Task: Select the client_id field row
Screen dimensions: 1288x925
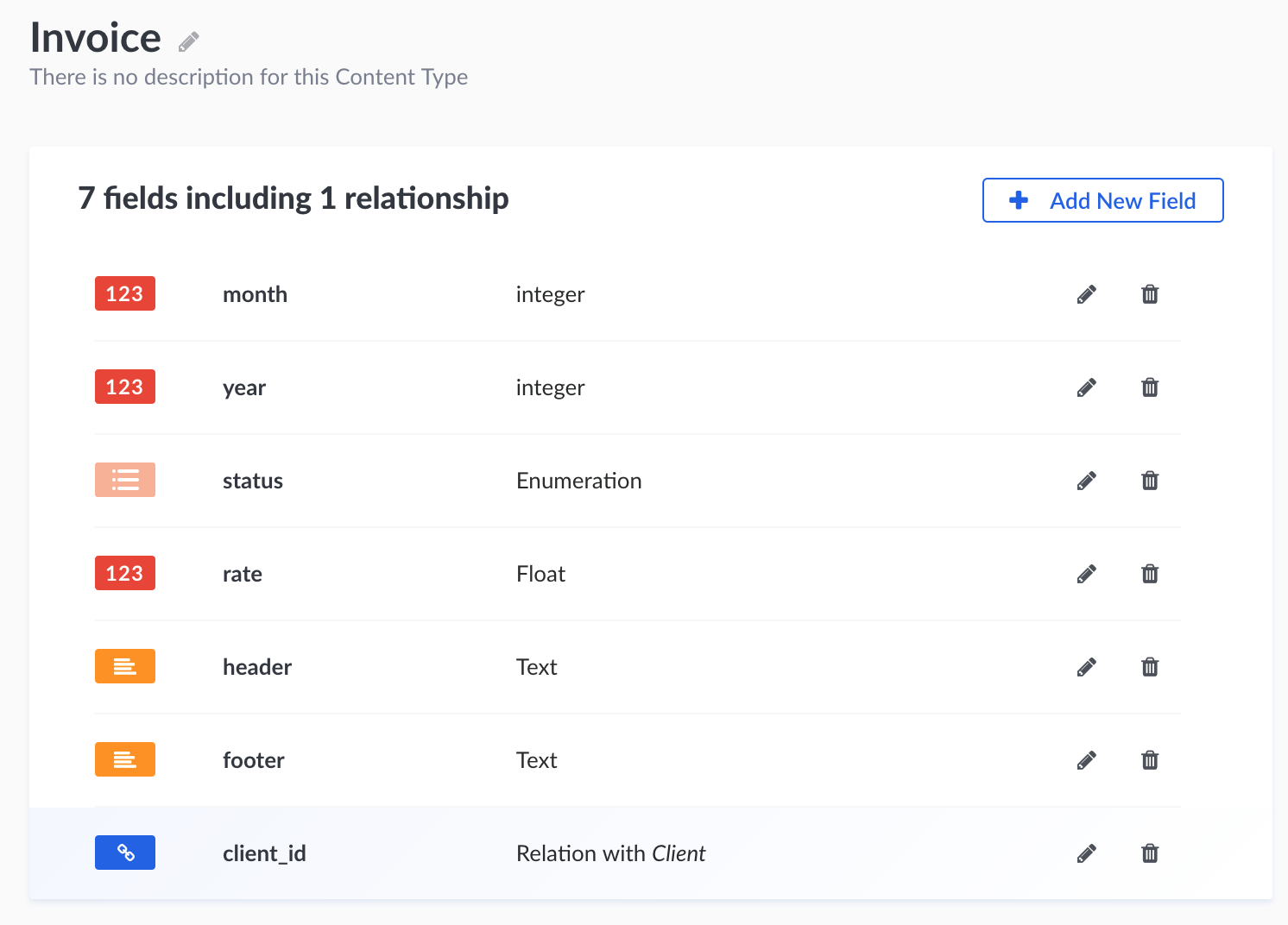Action: click(x=264, y=853)
